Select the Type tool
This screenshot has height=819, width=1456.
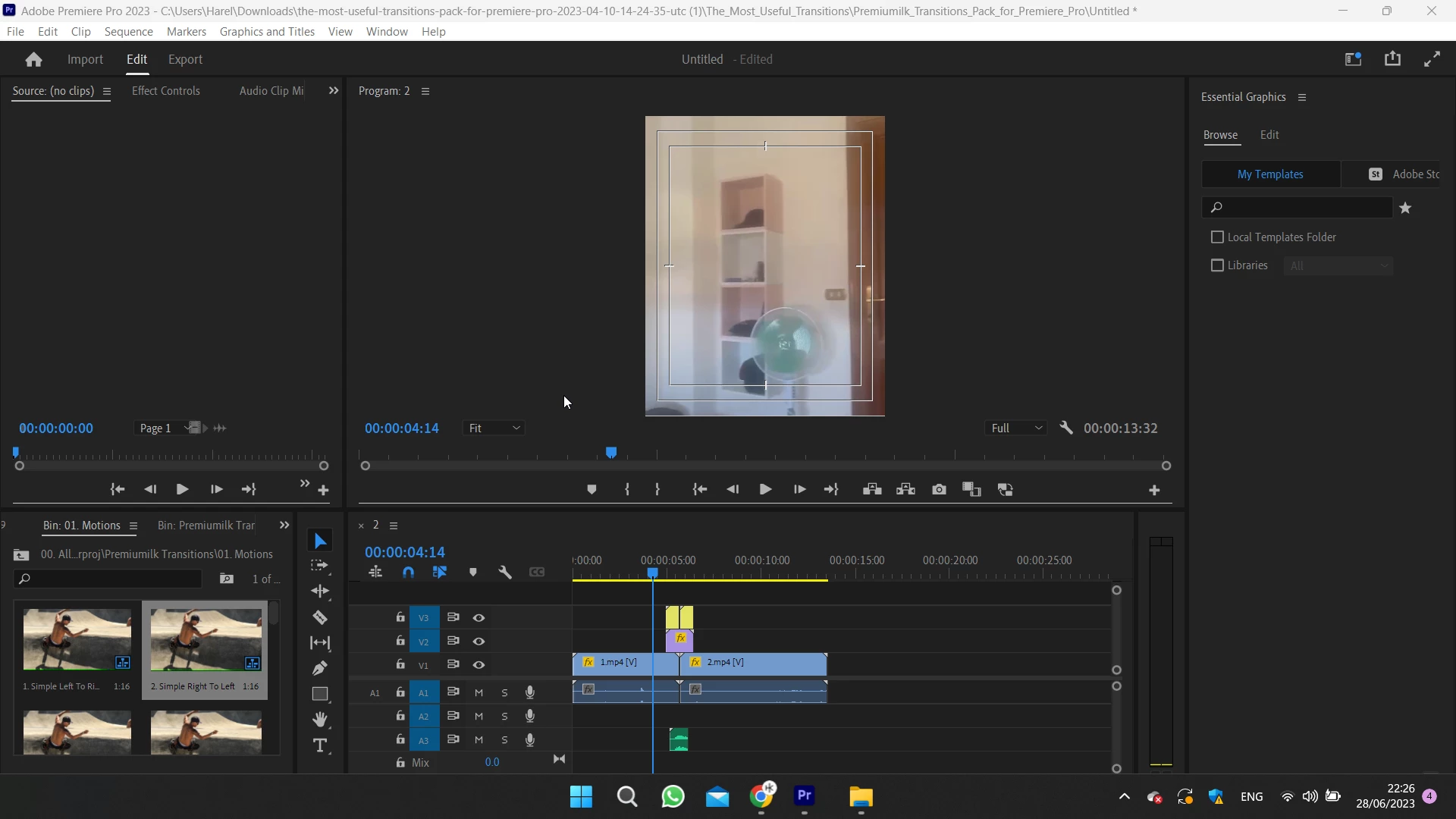tap(320, 745)
